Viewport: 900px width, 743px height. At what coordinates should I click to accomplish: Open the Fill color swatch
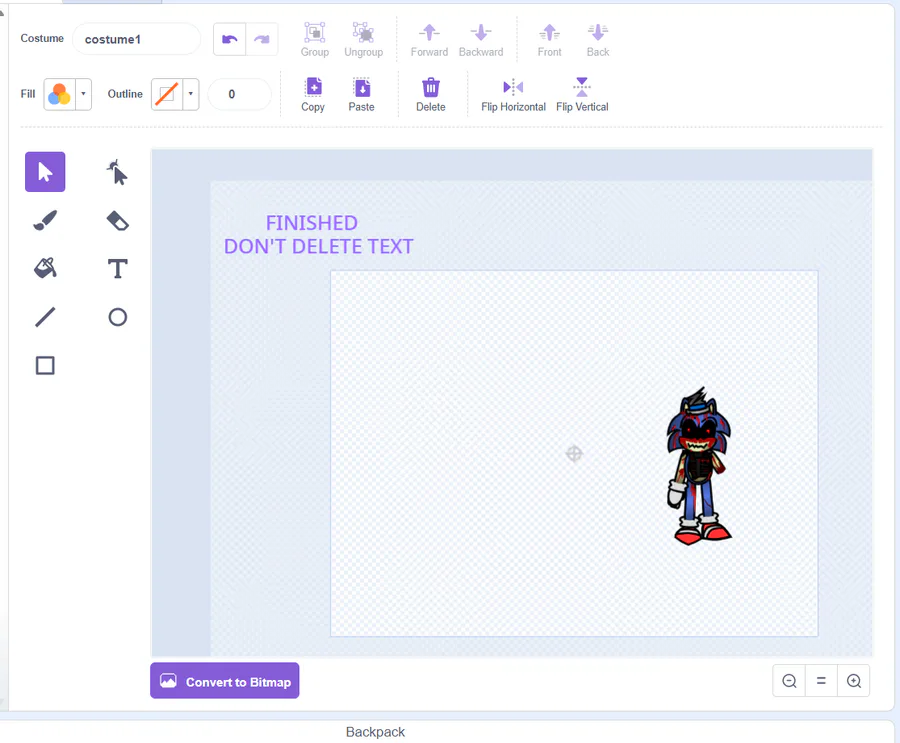(x=60, y=94)
